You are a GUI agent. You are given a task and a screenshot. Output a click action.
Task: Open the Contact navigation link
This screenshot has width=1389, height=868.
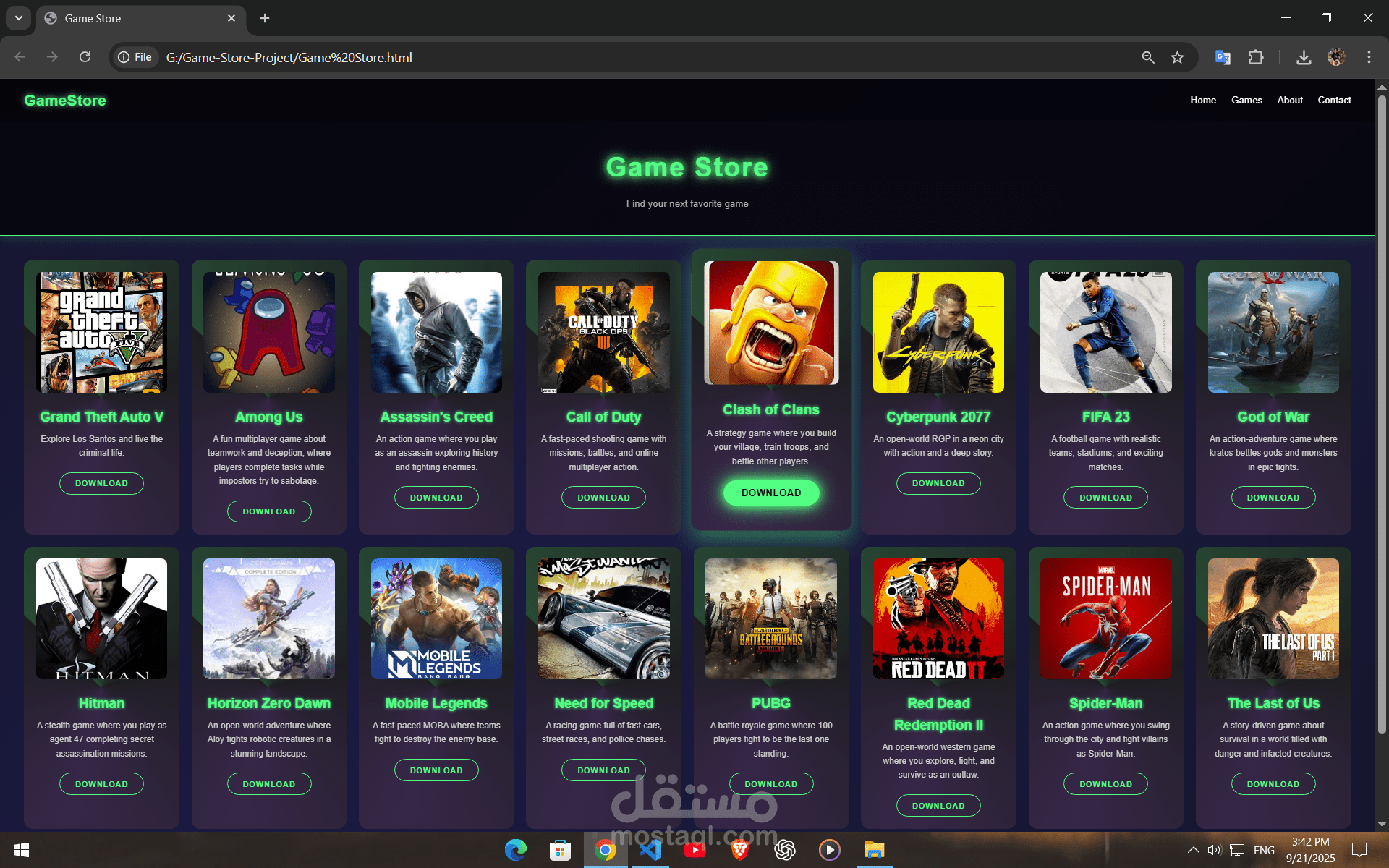[x=1334, y=100]
